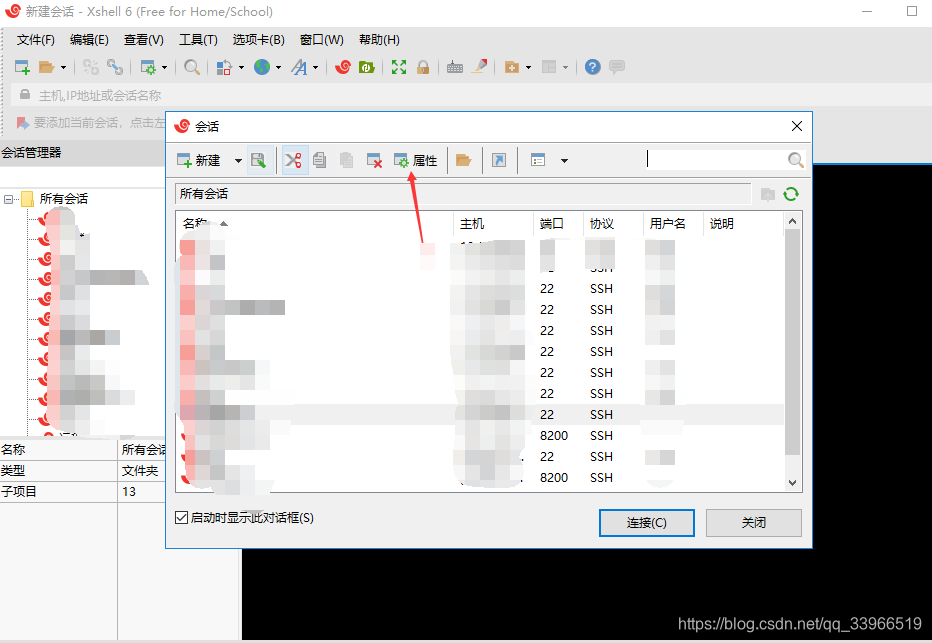932x643 pixels.
Task: Open the 帮助(H) menu
Action: tap(379, 40)
